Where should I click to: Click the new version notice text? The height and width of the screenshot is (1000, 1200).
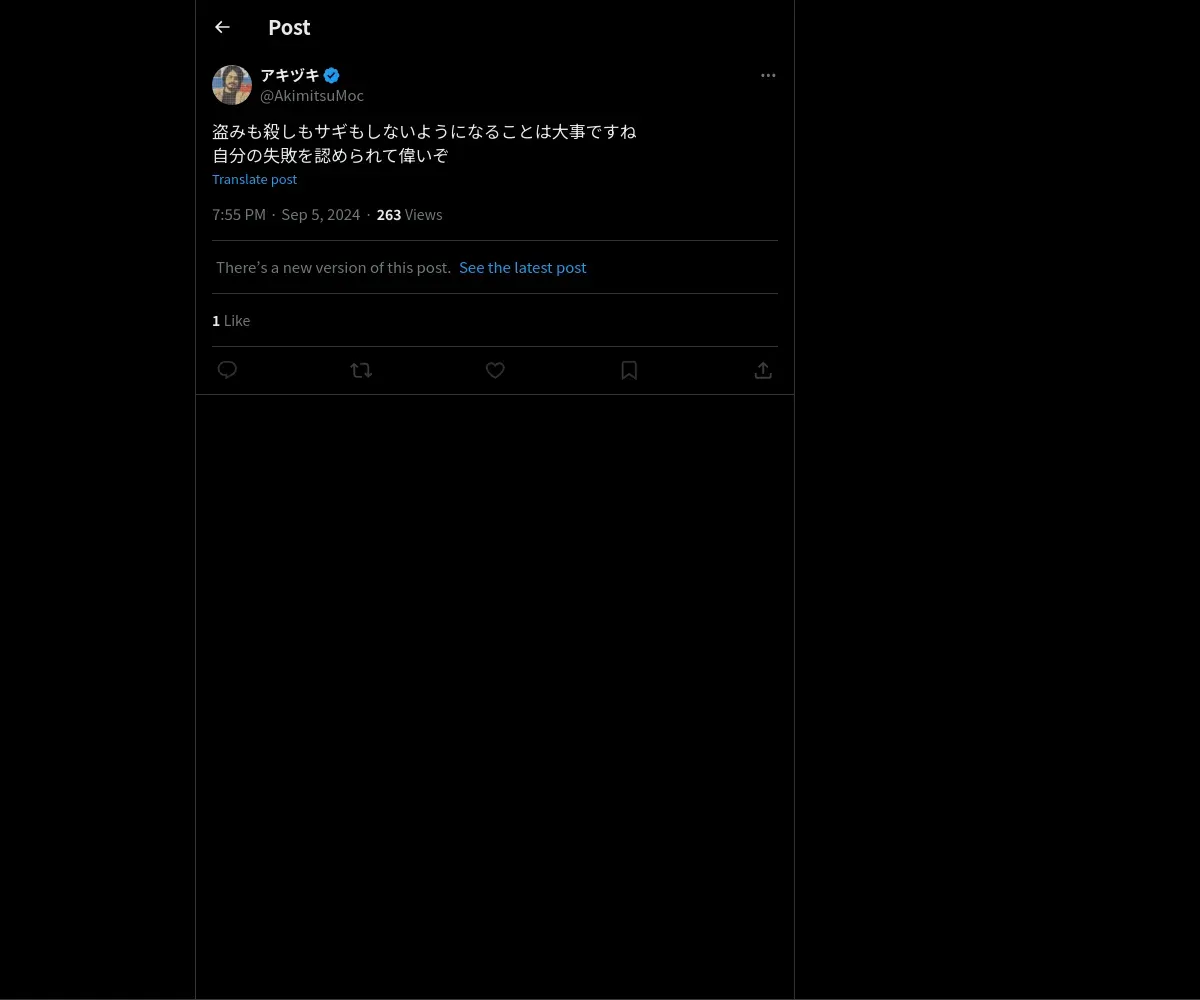point(334,267)
